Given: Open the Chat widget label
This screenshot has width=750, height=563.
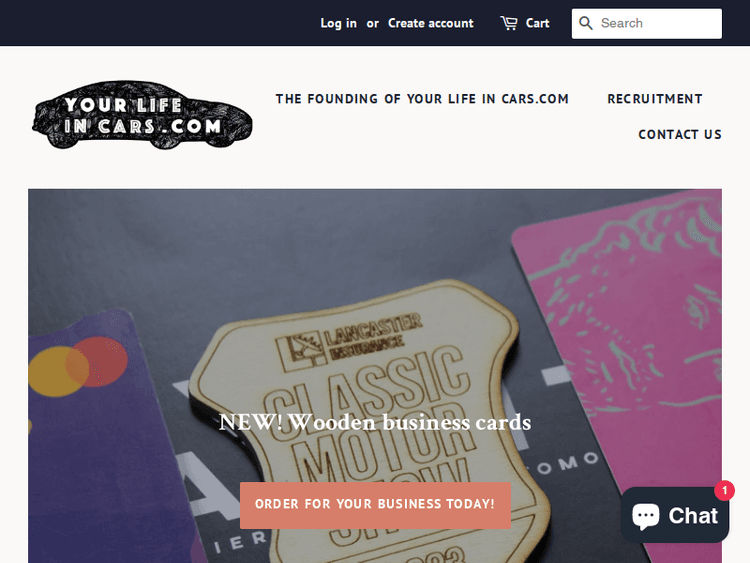Looking at the screenshot, I should (x=693, y=516).
